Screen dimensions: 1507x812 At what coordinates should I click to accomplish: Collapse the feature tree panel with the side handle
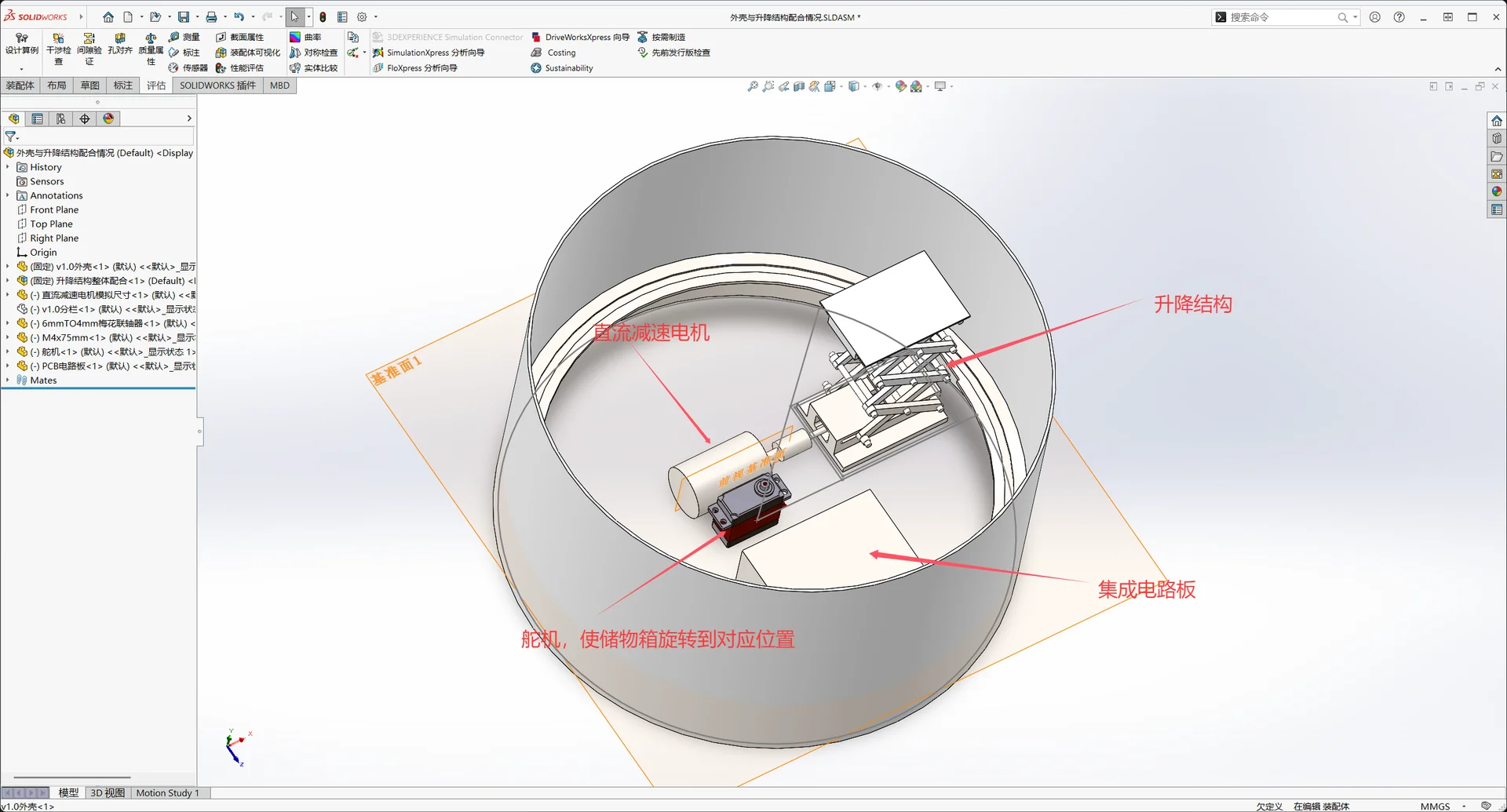199,431
